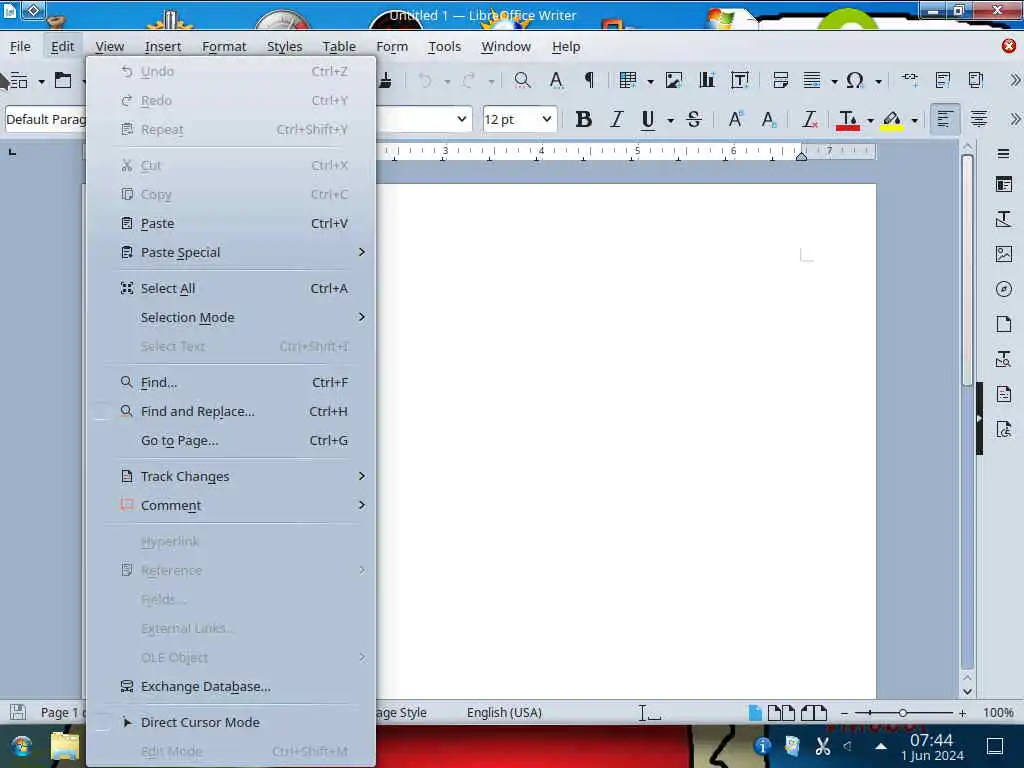
Task: Open the sidebar Page deck
Action: [x=1004, y=324]
